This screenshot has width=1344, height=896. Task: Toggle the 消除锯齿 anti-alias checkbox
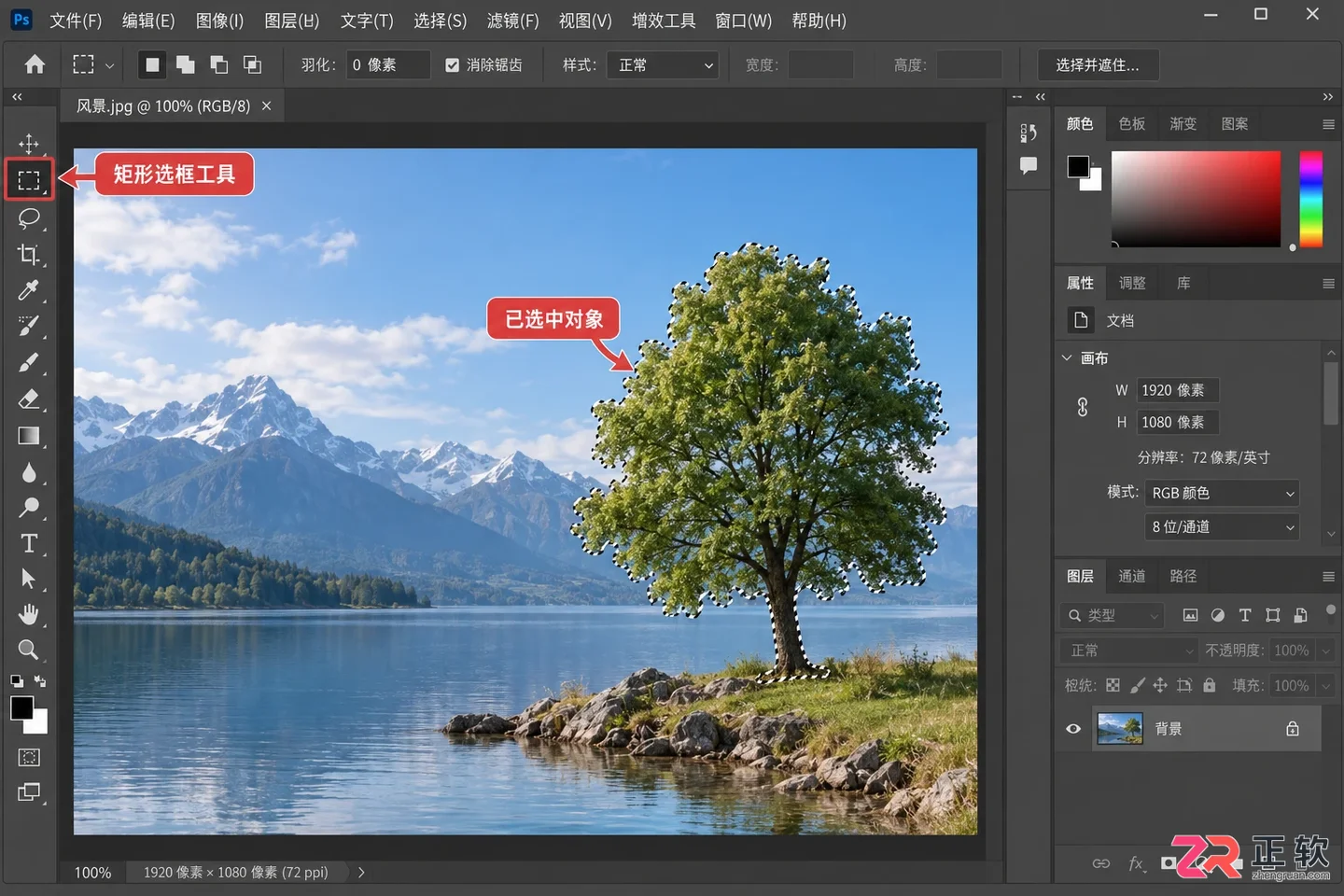(453, 65)
